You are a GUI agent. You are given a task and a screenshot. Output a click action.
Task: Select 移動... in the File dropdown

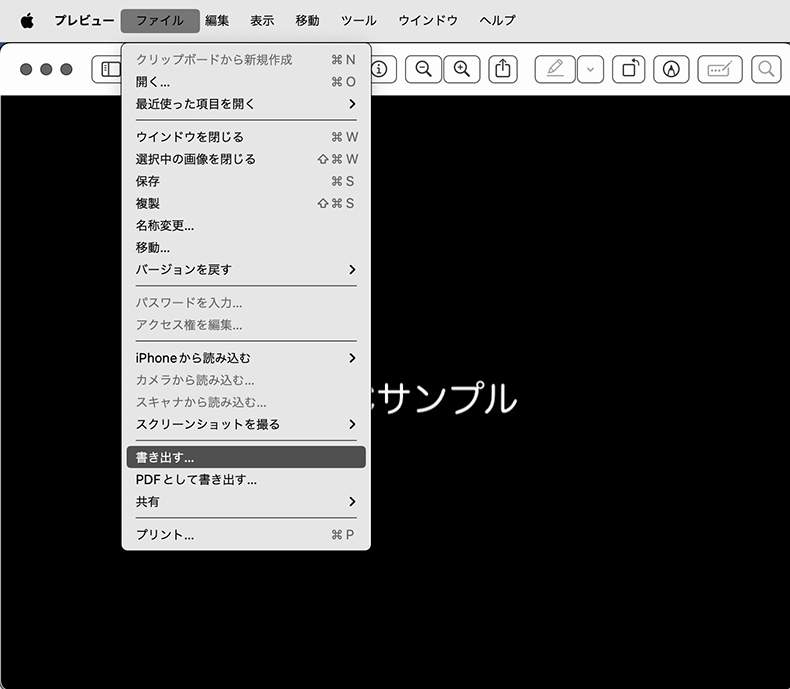[246, 248]
